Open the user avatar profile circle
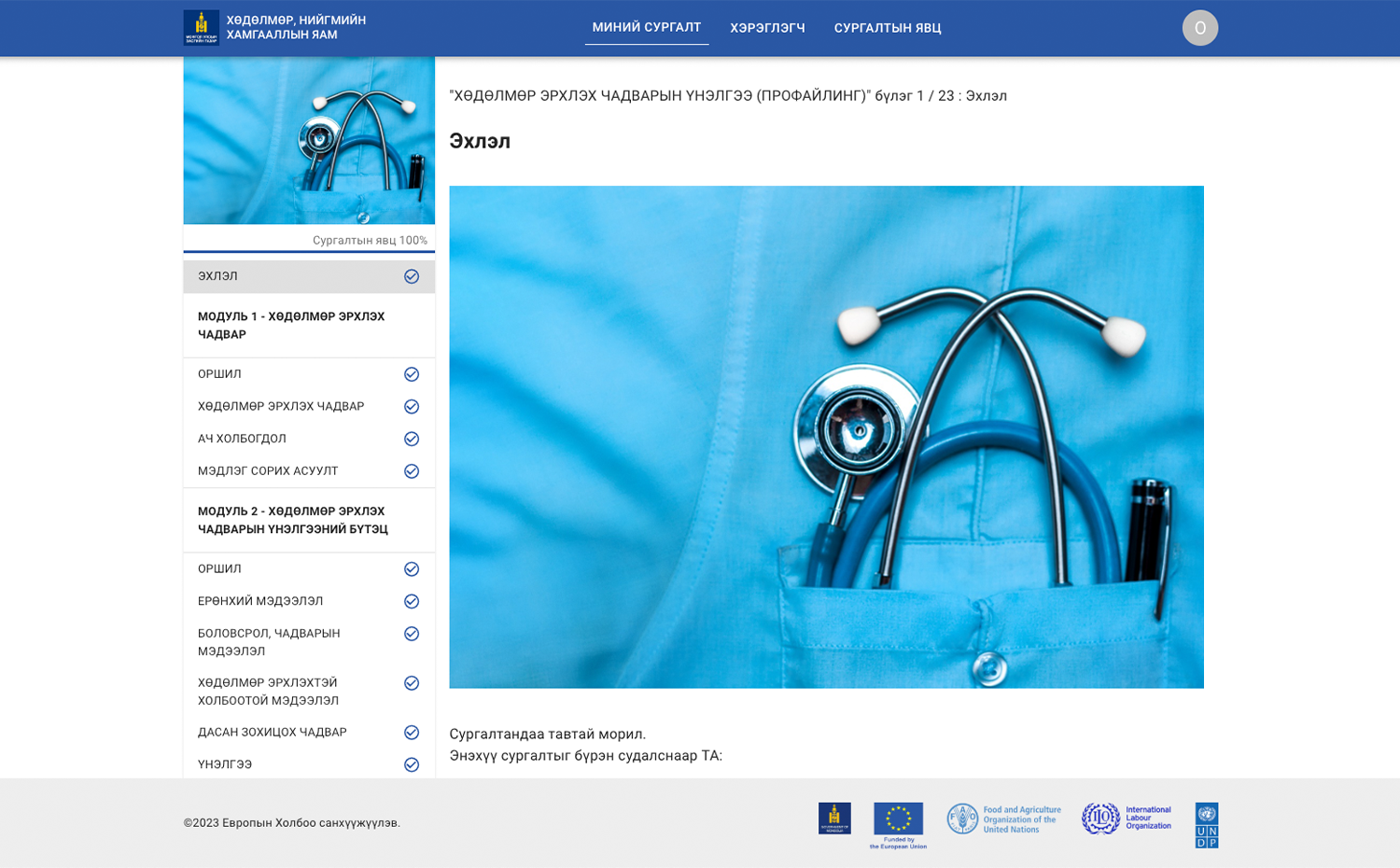Image resolution: width=1400 pixels, height=868 pixels. pos(1199,28)
